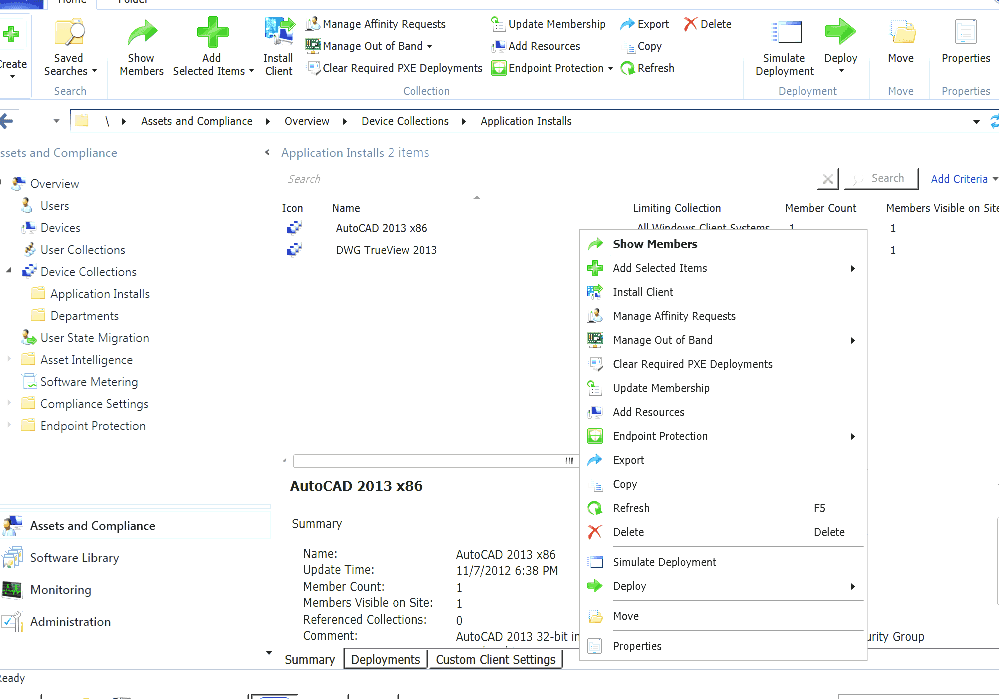Click the DWG TrueView 2013 collection icon
The image size is (999, 699).
tap(294, 250)
